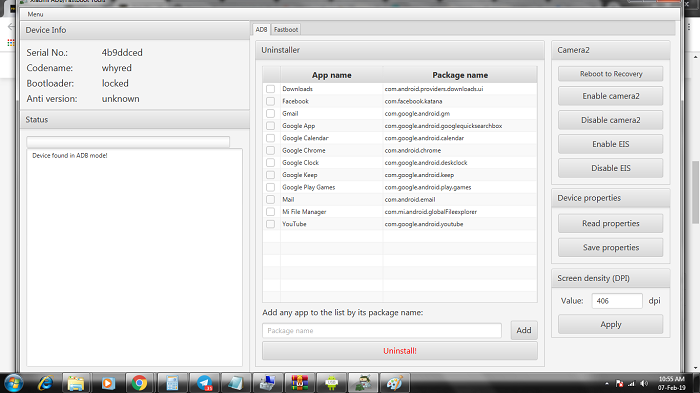Click the background browser window scrollbar
Screen dimensions: 700x393
click(695, 192)
